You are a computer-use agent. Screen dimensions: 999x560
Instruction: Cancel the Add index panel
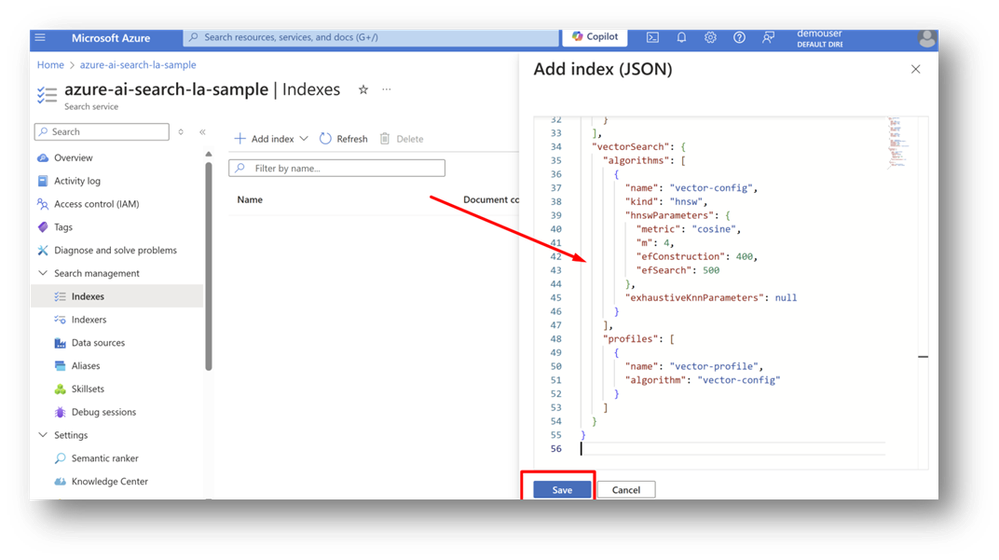(x=626, y=490)
